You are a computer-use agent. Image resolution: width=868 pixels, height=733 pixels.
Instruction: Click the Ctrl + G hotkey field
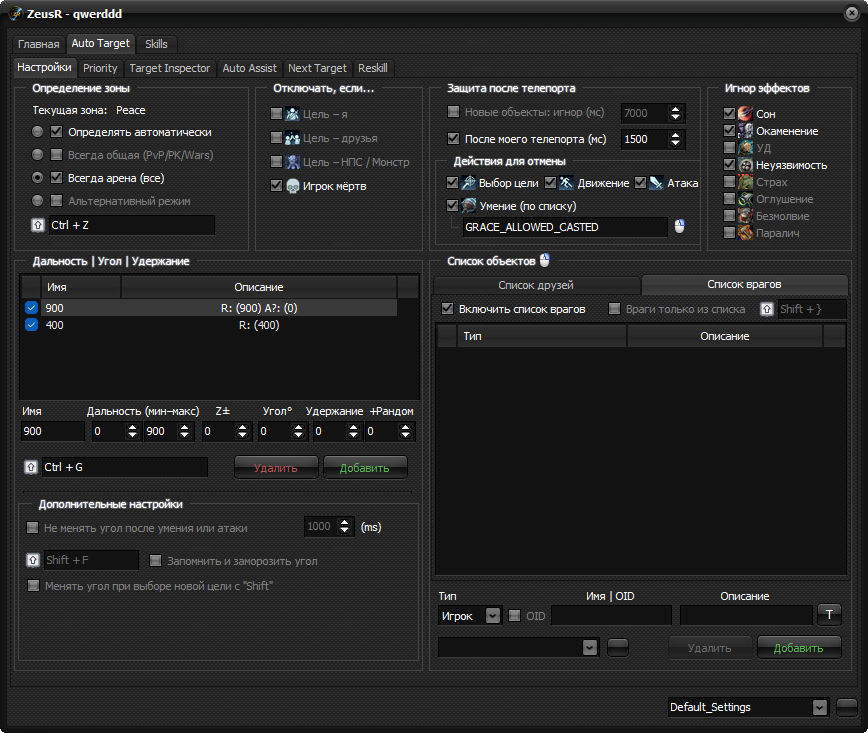(x=125, y=467)
